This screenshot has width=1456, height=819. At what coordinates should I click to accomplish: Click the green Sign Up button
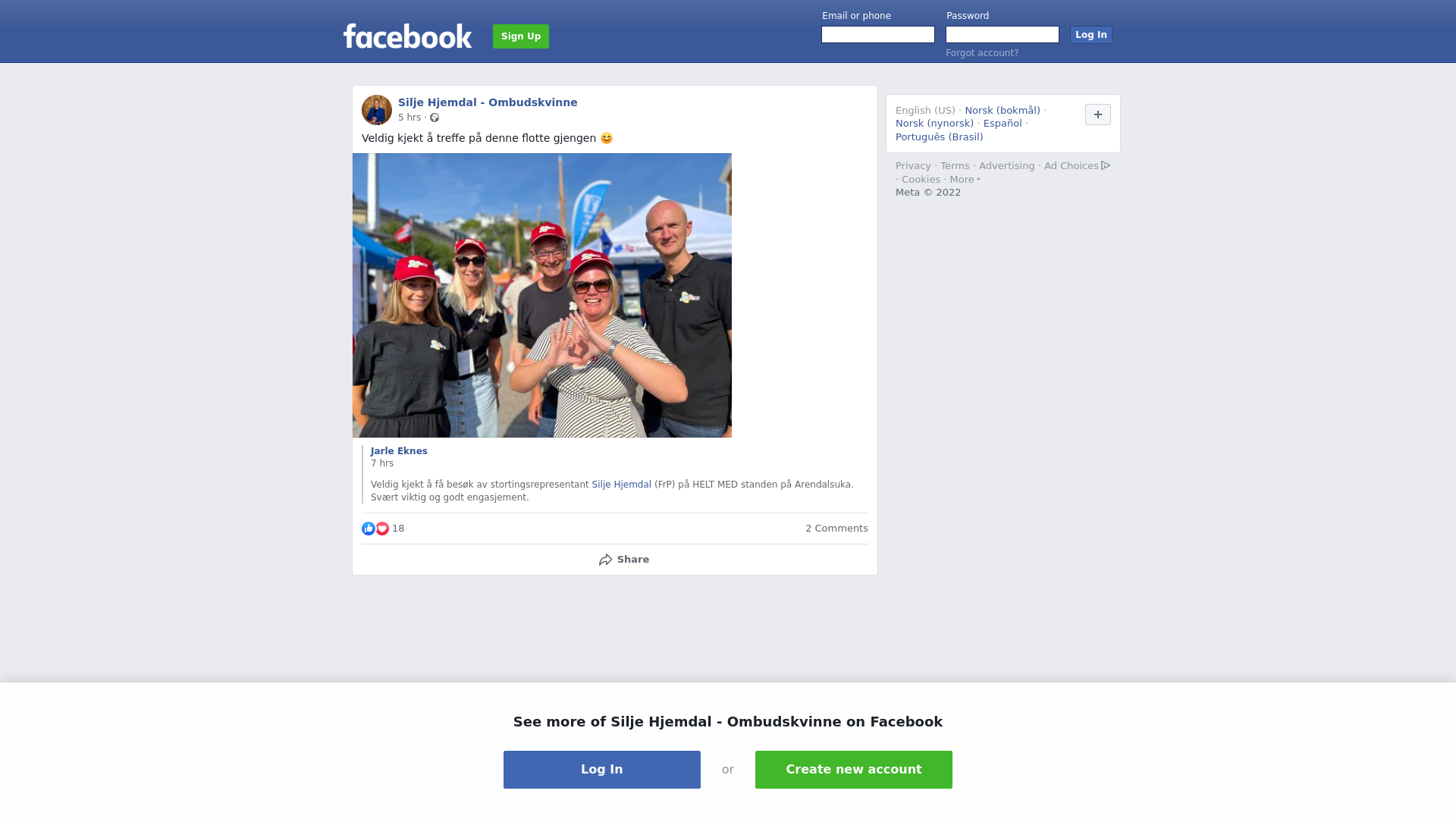click(521, 36)
